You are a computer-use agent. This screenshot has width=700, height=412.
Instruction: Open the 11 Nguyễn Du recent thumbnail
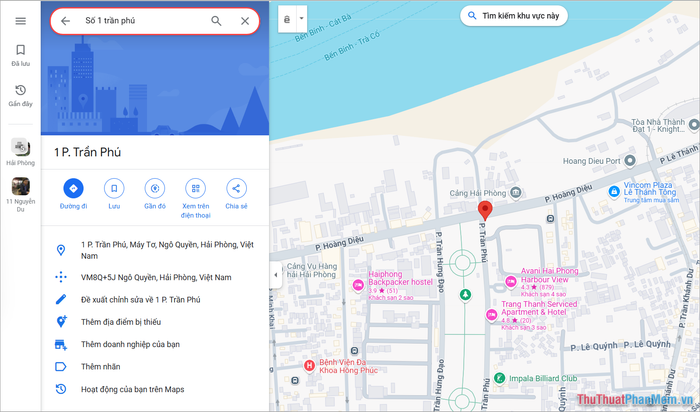coord(21,186)
